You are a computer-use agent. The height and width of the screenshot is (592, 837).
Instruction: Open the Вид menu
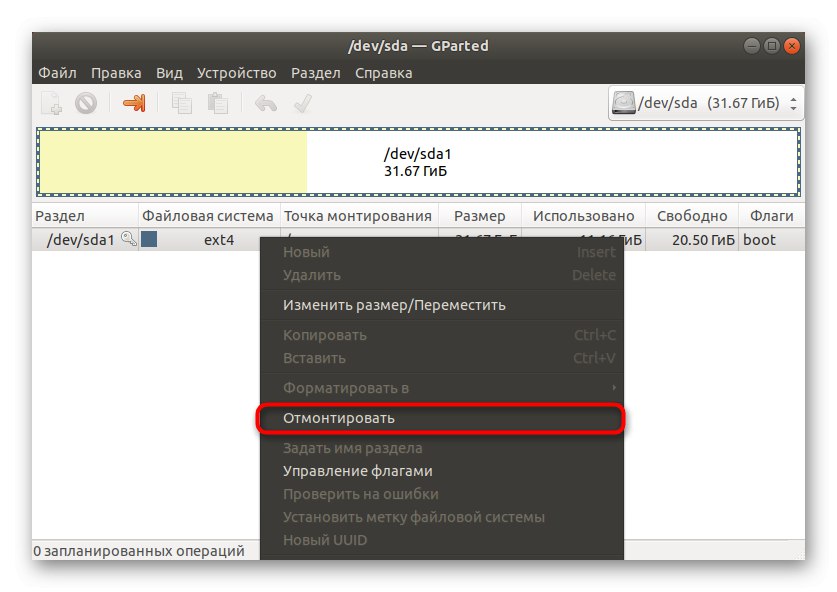(x=169, y=73)
